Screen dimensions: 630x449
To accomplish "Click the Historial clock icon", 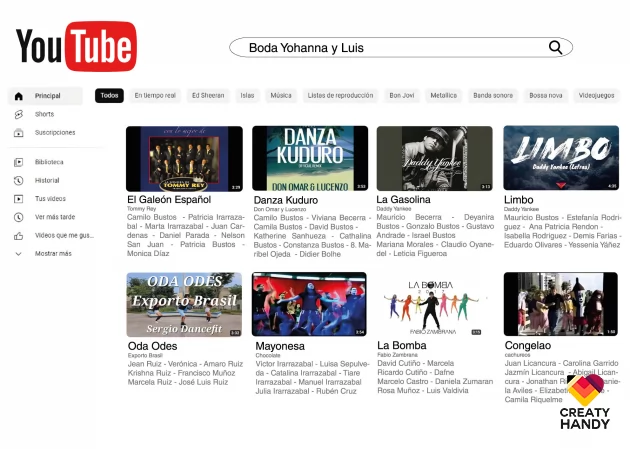I will [x=18, y=181].
